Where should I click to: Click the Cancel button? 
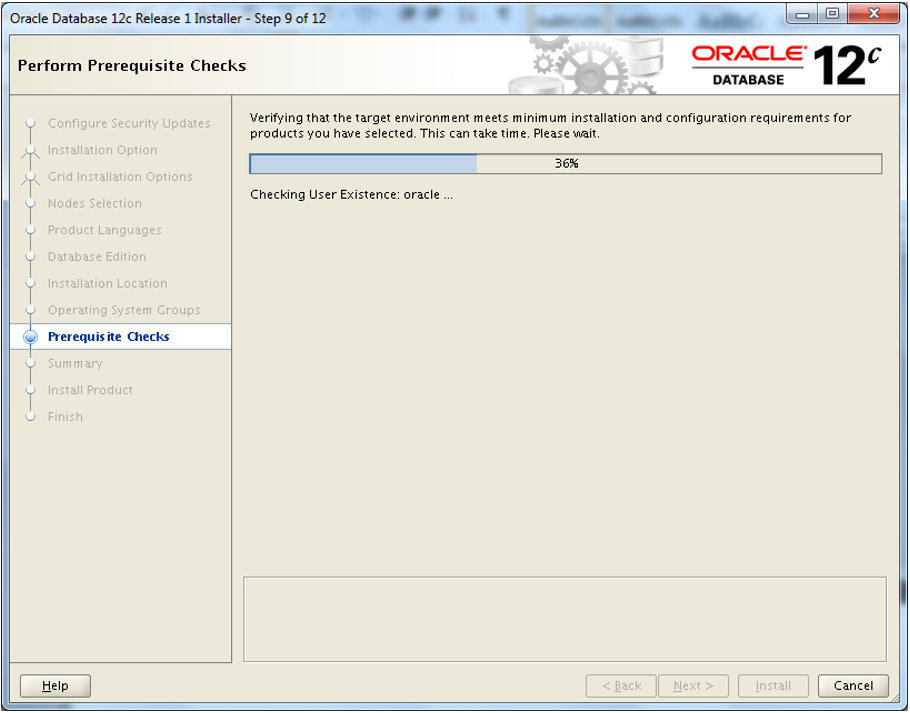[853, 685]
